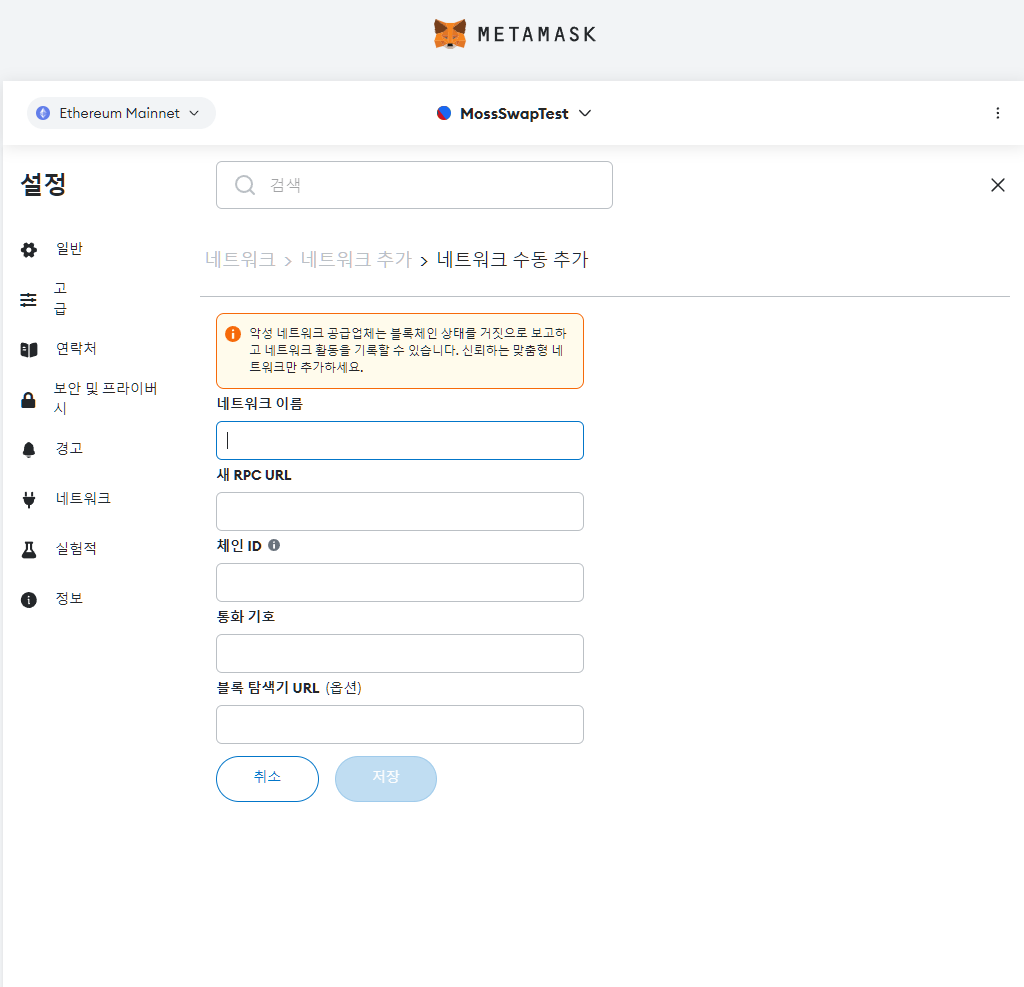Screen dimensions: 1024x987
Task: Focus the 새 RPC URL input field
Action: (x=400, y=511)
